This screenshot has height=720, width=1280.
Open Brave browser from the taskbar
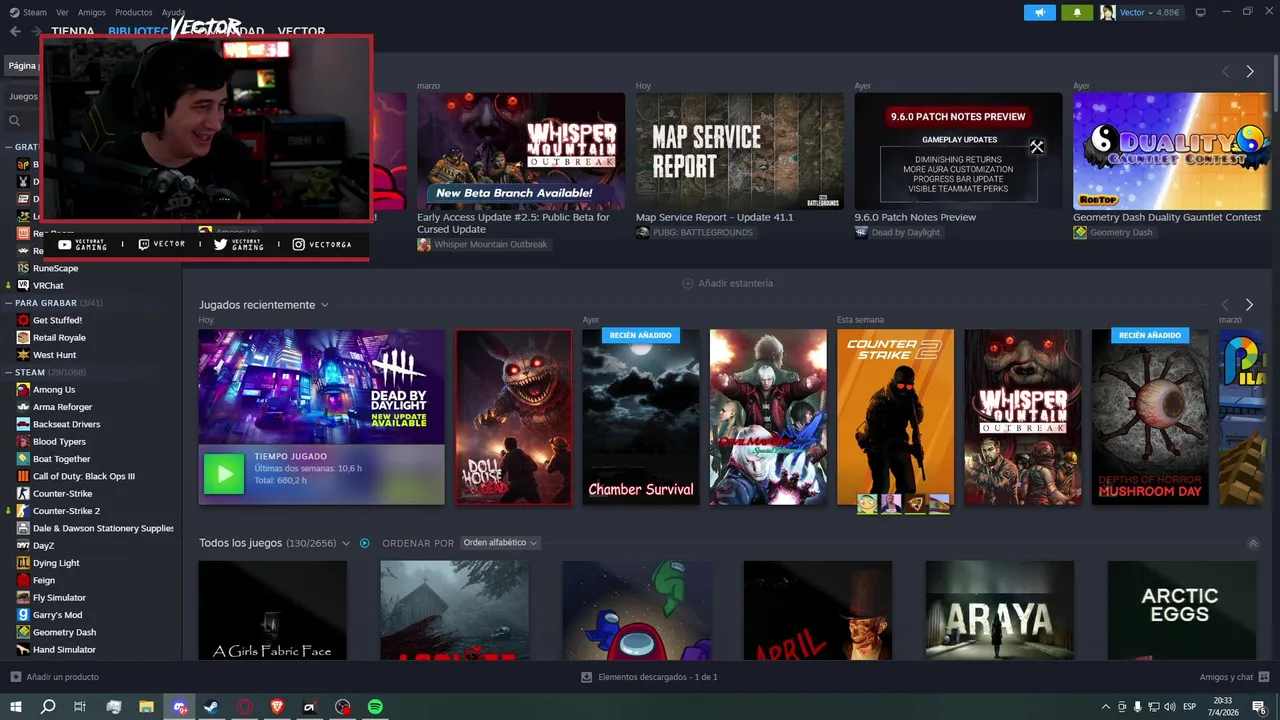[x=277, y=707]
